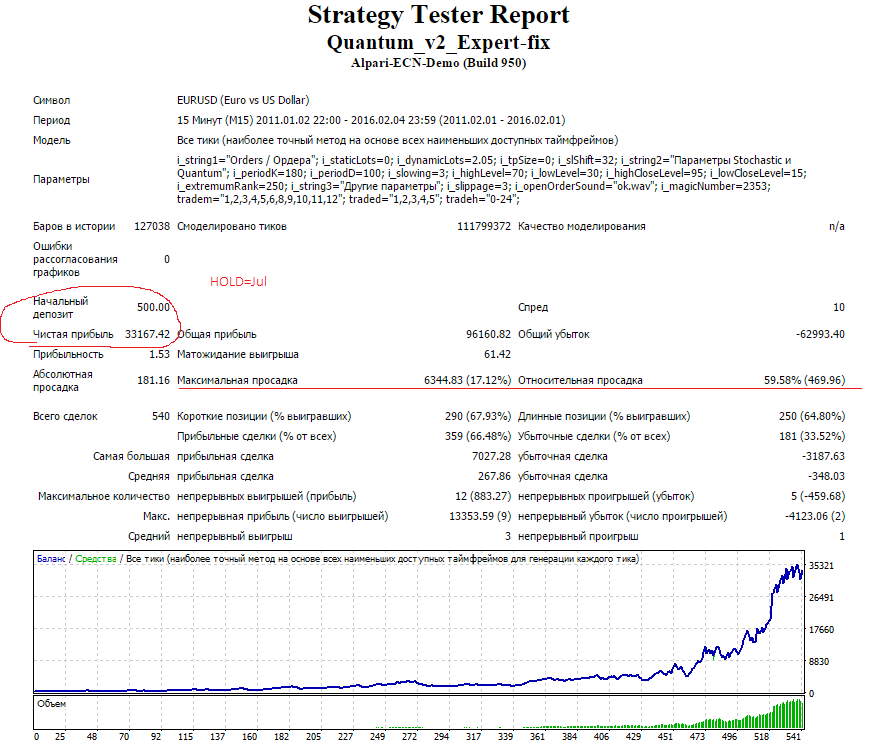Image resolution: width=887 pixels, height=745 pixels.
Task: Click the consecutive losses value '5 (-459.68)'
Action: (818, 496)
